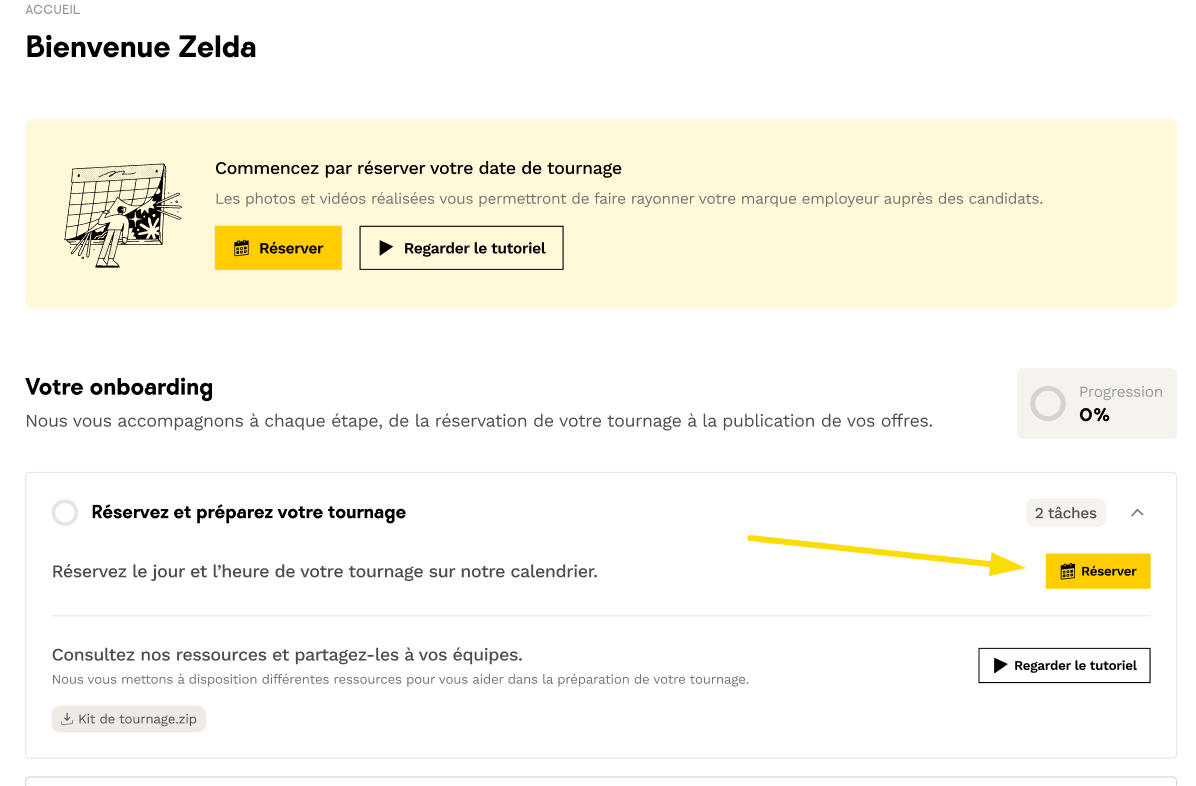Click the calendar icon in the onboarding Réserver button

pos(1067,571)
